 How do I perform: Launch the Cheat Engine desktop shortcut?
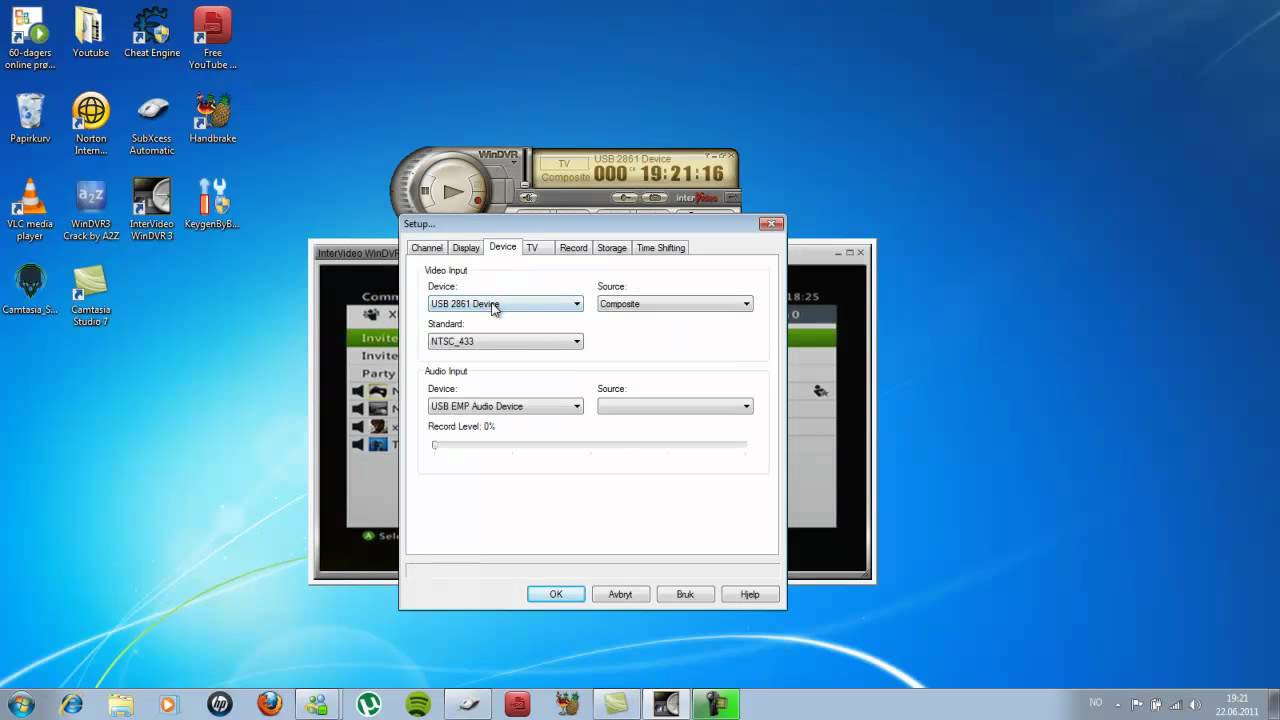tap(152, 34)
